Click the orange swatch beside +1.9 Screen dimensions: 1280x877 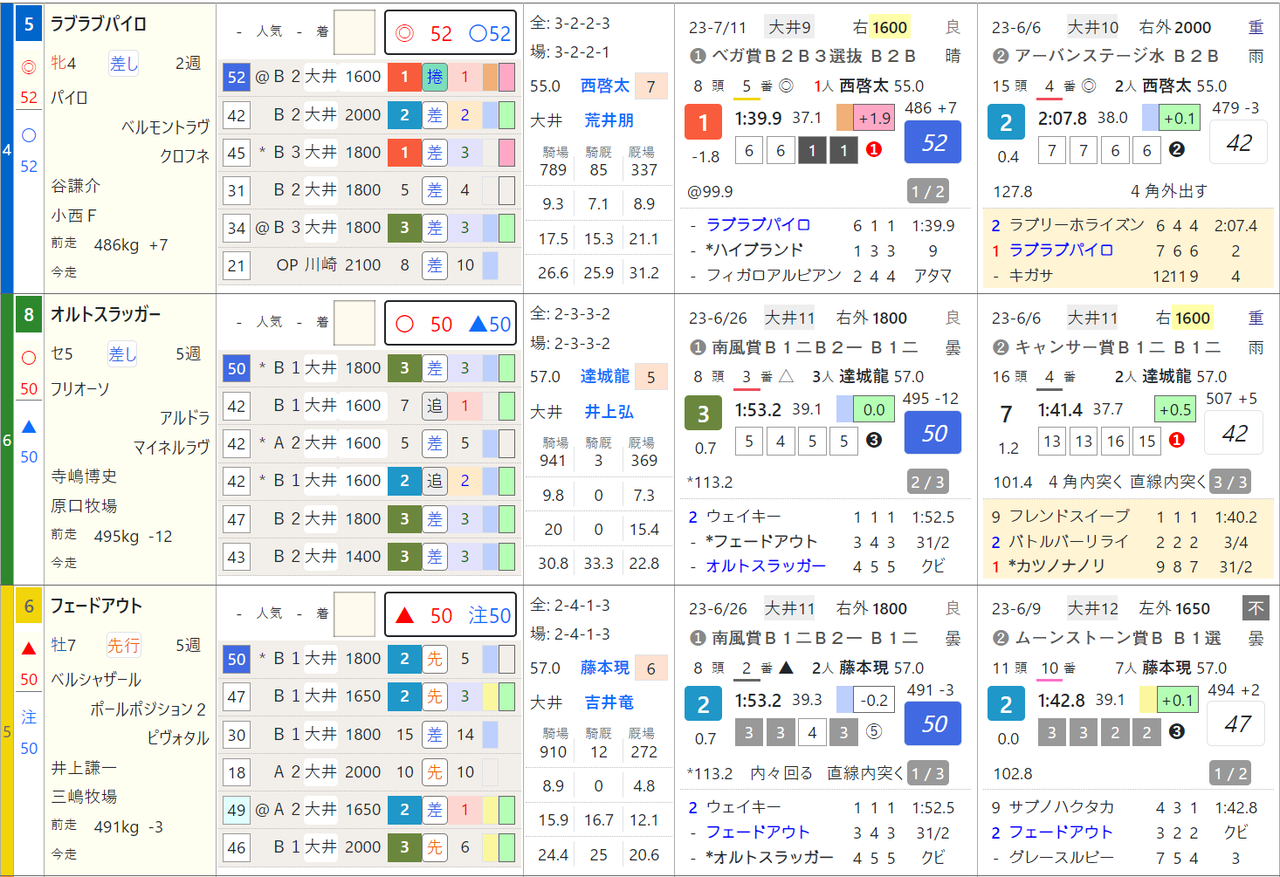point(845,118)
